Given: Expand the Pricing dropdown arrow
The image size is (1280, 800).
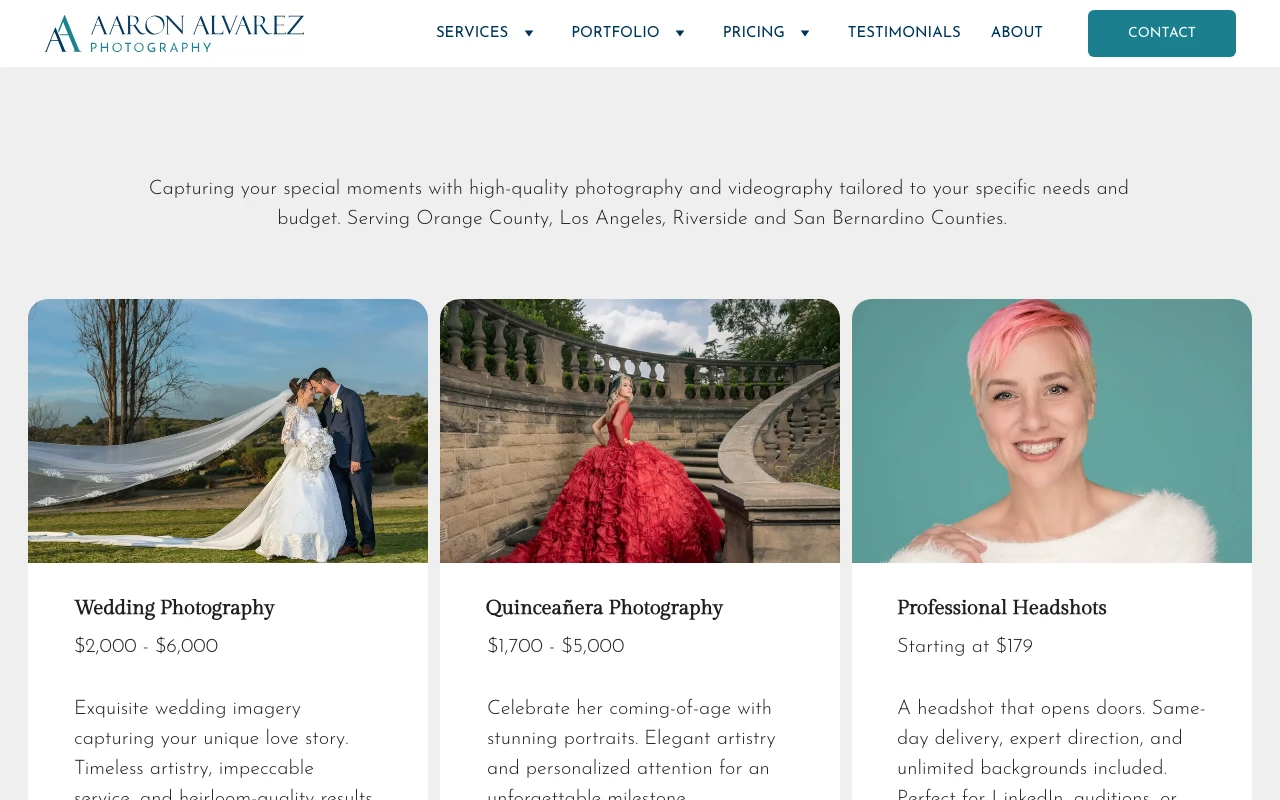Looking at the screenshot, I should point(805,33).
